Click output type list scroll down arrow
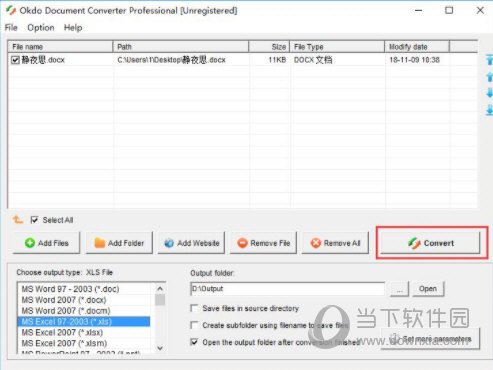Viewport: 493px width, 370px height. click(160, 348)
